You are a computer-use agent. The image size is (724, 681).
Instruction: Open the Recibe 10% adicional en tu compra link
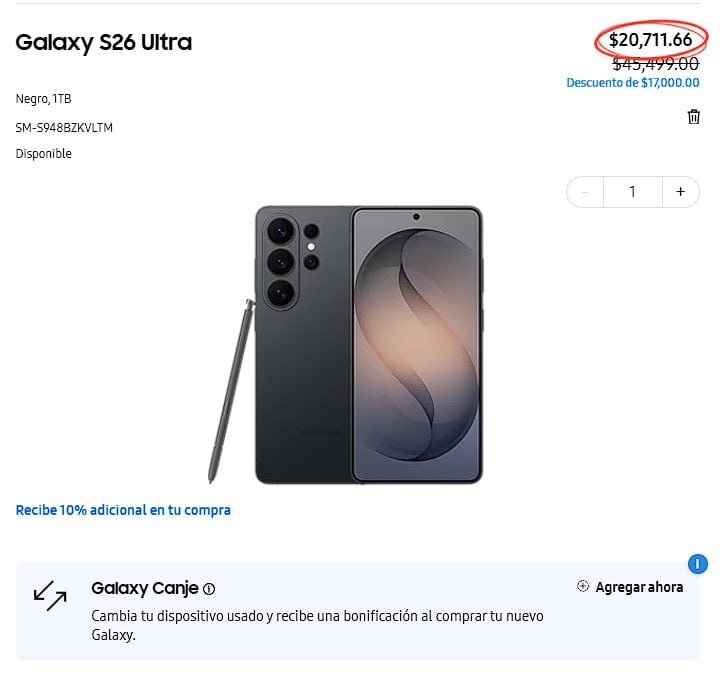coord(123,510)
